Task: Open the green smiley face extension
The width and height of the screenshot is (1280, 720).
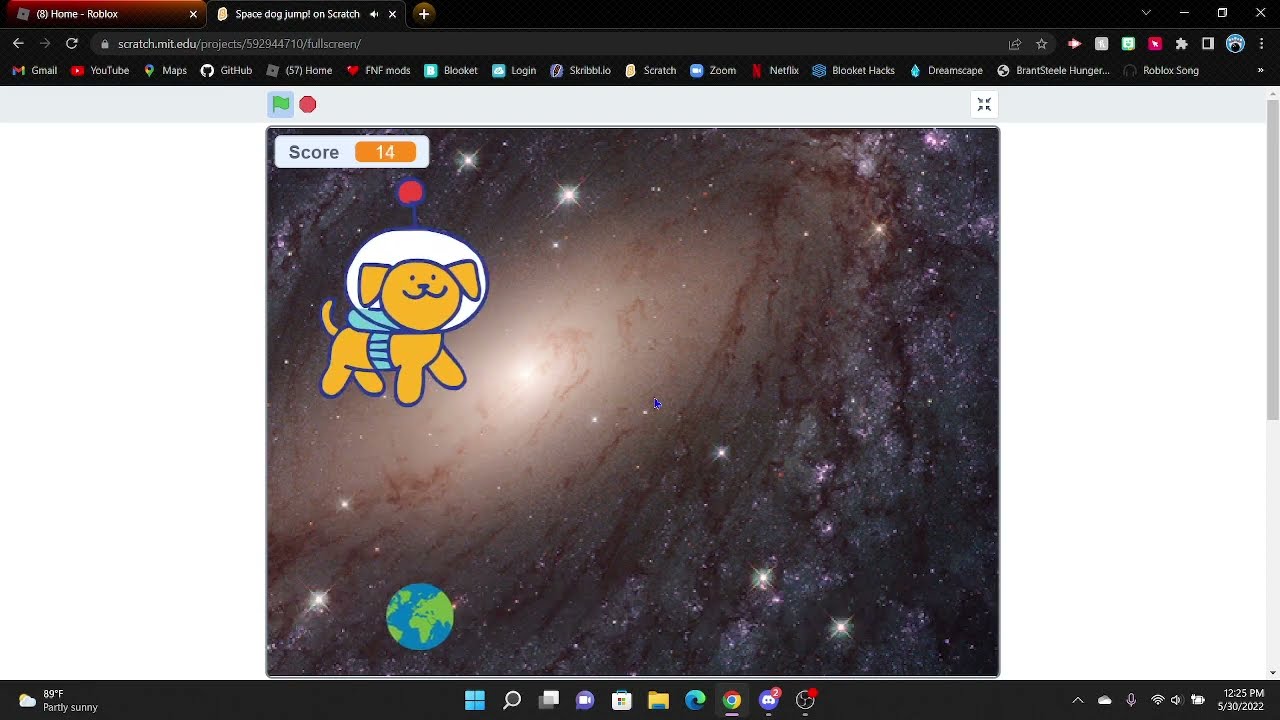Action: pos(1128,44)
